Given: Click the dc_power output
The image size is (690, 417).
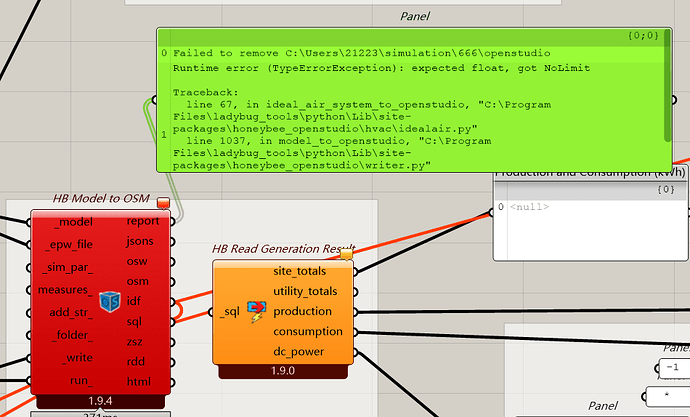Looking at the screenshot, I should [x=314, y=351].
